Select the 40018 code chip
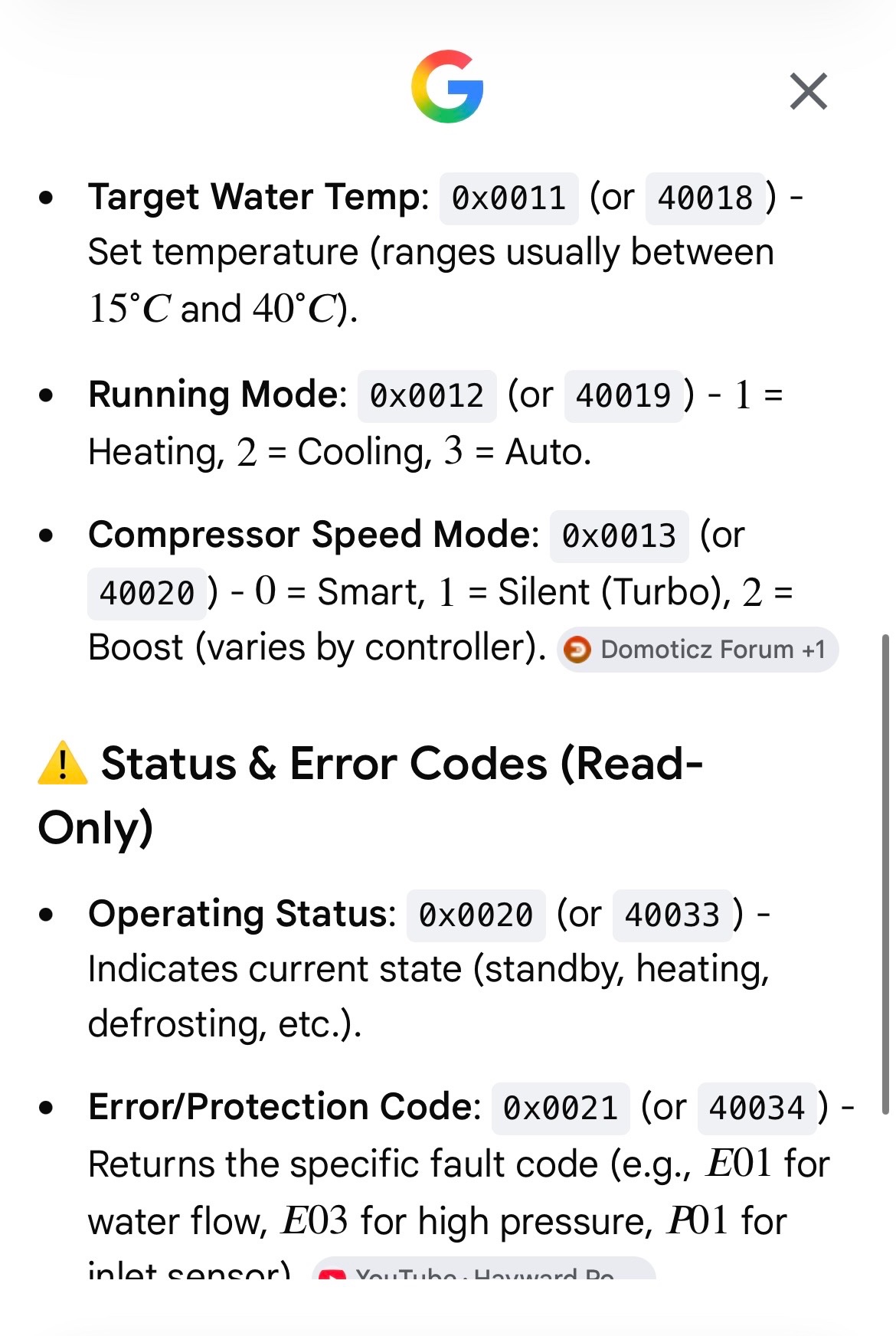The height and width of the screenshot is (1336, 896). click(705, 198)
